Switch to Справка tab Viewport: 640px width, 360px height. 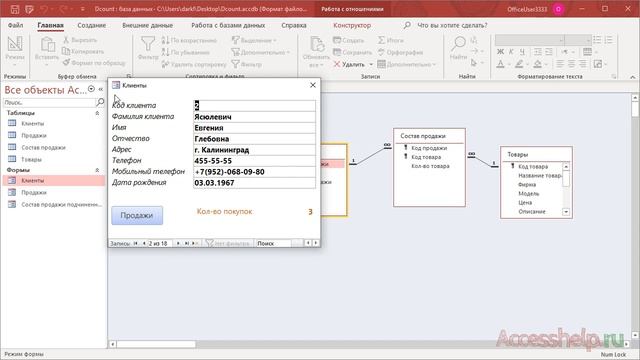pyautogui.click(x=293, y=25)
